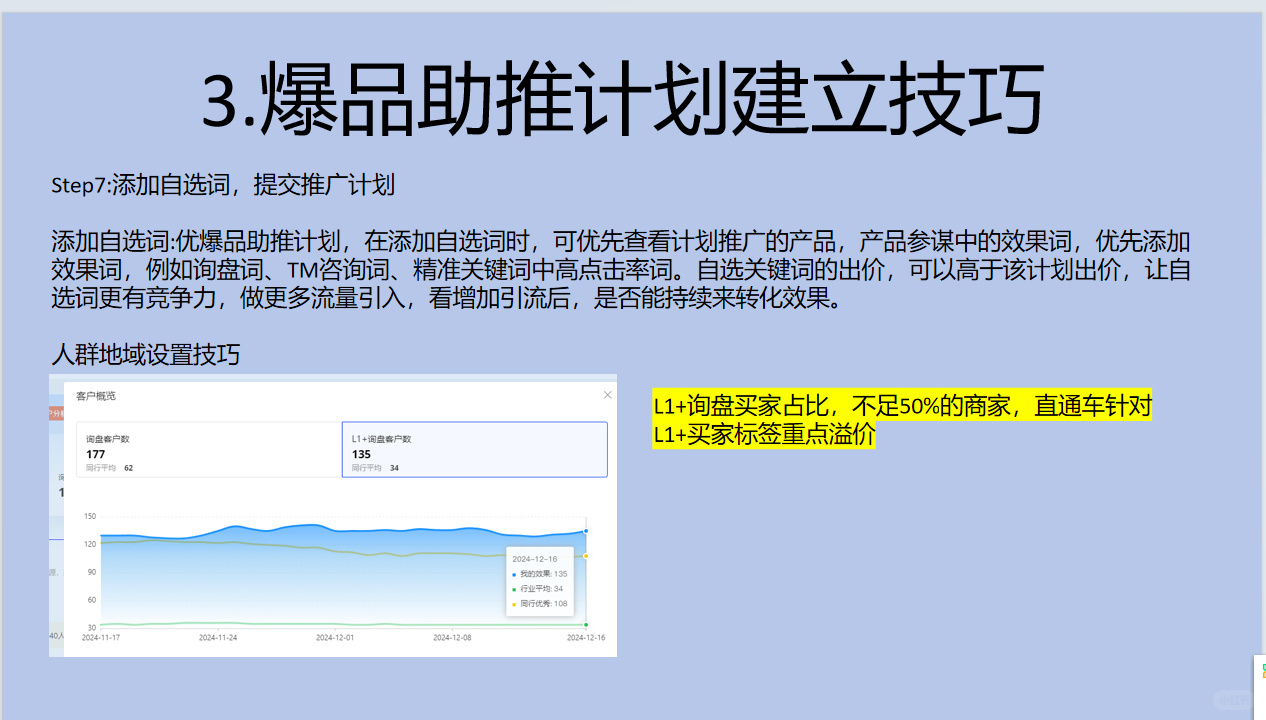This screenshot has width=1266, height=720.
Task: Click the 行业平均: 34 tooltip entry
Action: click(538, 589)
